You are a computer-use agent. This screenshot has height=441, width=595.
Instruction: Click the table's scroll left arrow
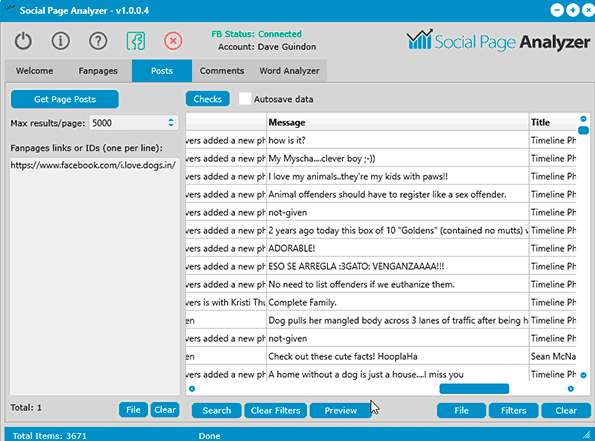[192, 389]
